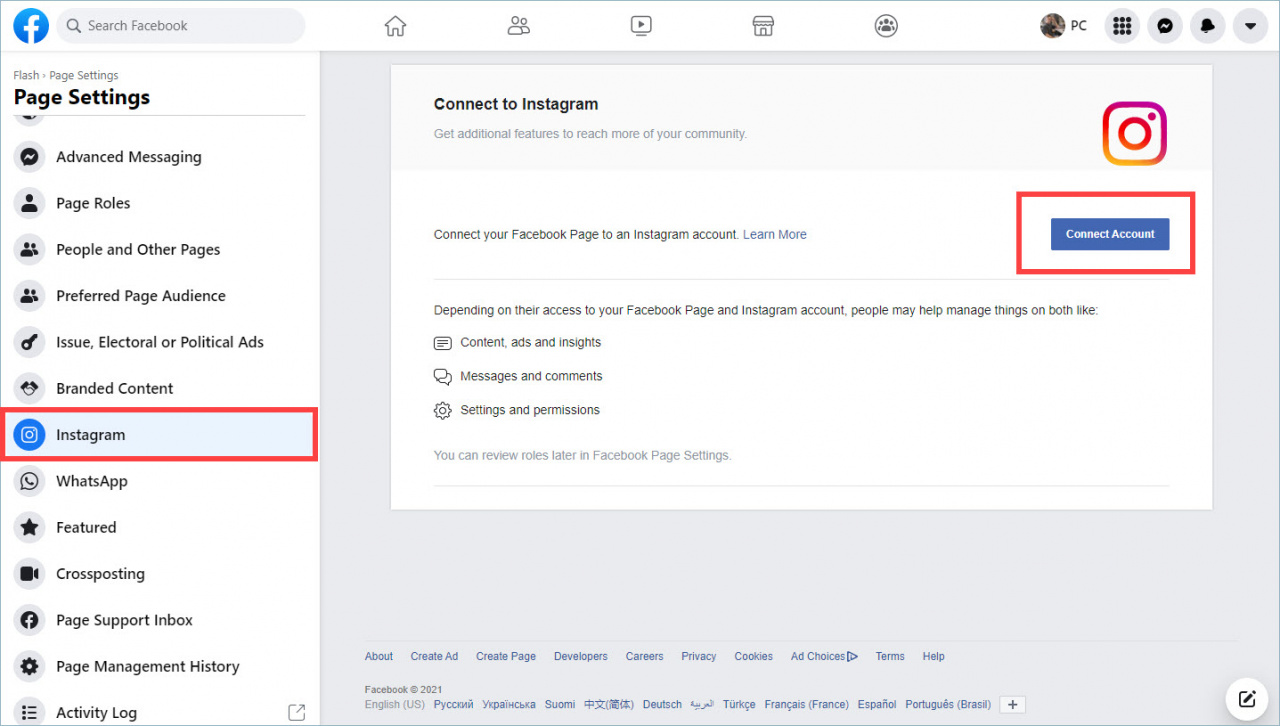Click the Instagram sidebar icon

(x=30, y=435)
